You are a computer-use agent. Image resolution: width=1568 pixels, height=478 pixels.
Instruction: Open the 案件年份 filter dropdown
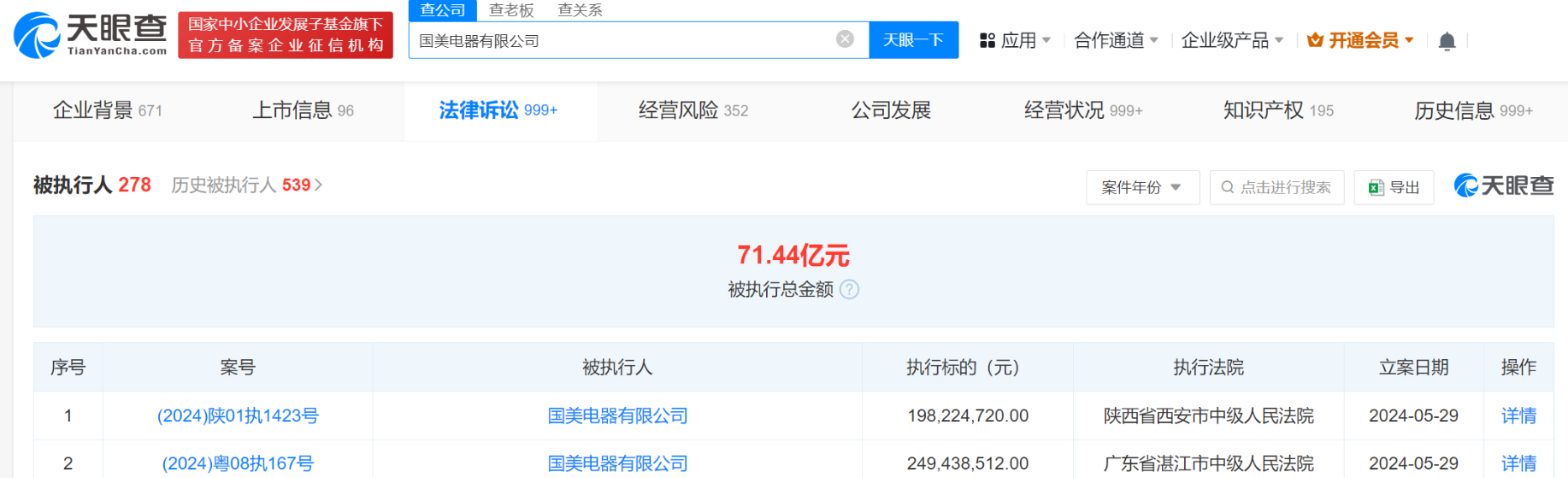[x=1141, y=187]
